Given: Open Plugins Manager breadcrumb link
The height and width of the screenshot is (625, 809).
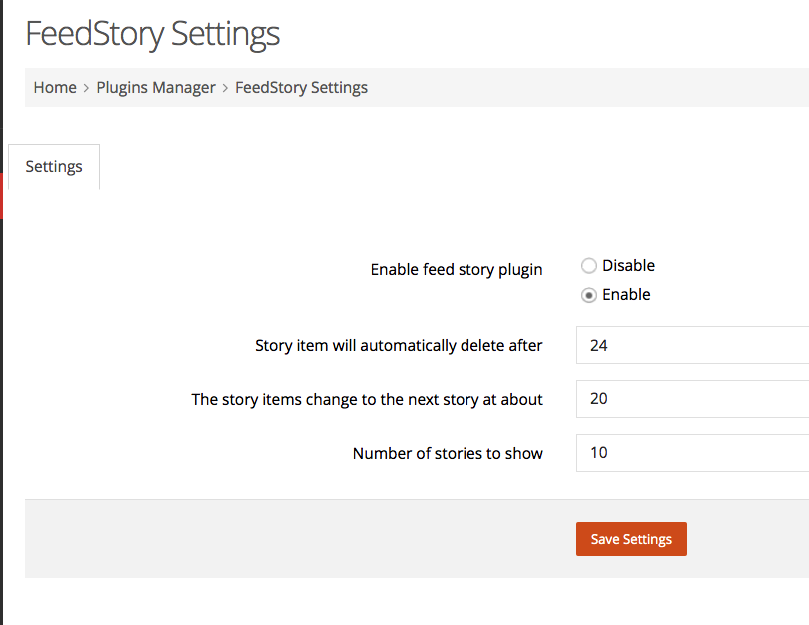Looking at the screenshot, I should [156, 88].
